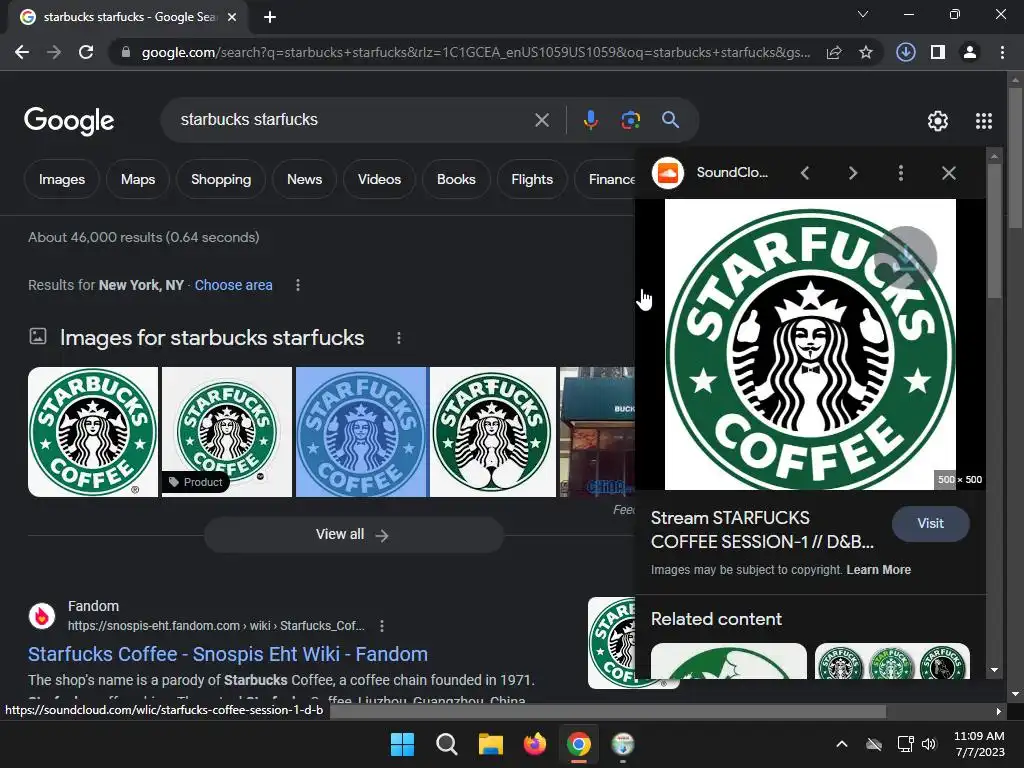The width and height of the screenshot is (1024, 768).
Task: Click the browser back arrow
Action: [22, 52]
